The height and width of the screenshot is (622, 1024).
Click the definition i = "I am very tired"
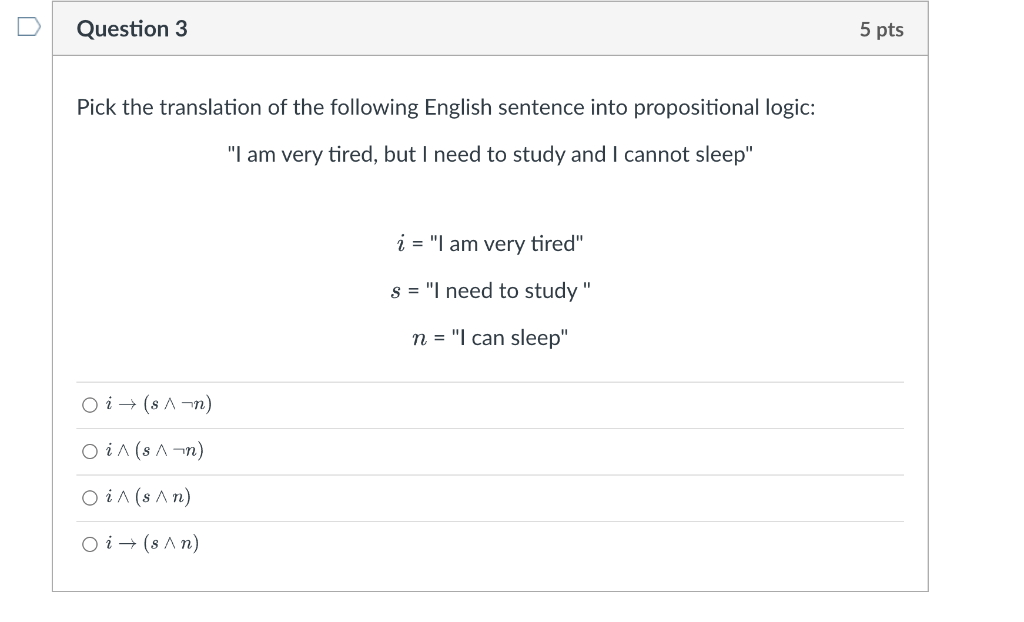[x=490, y=243]
